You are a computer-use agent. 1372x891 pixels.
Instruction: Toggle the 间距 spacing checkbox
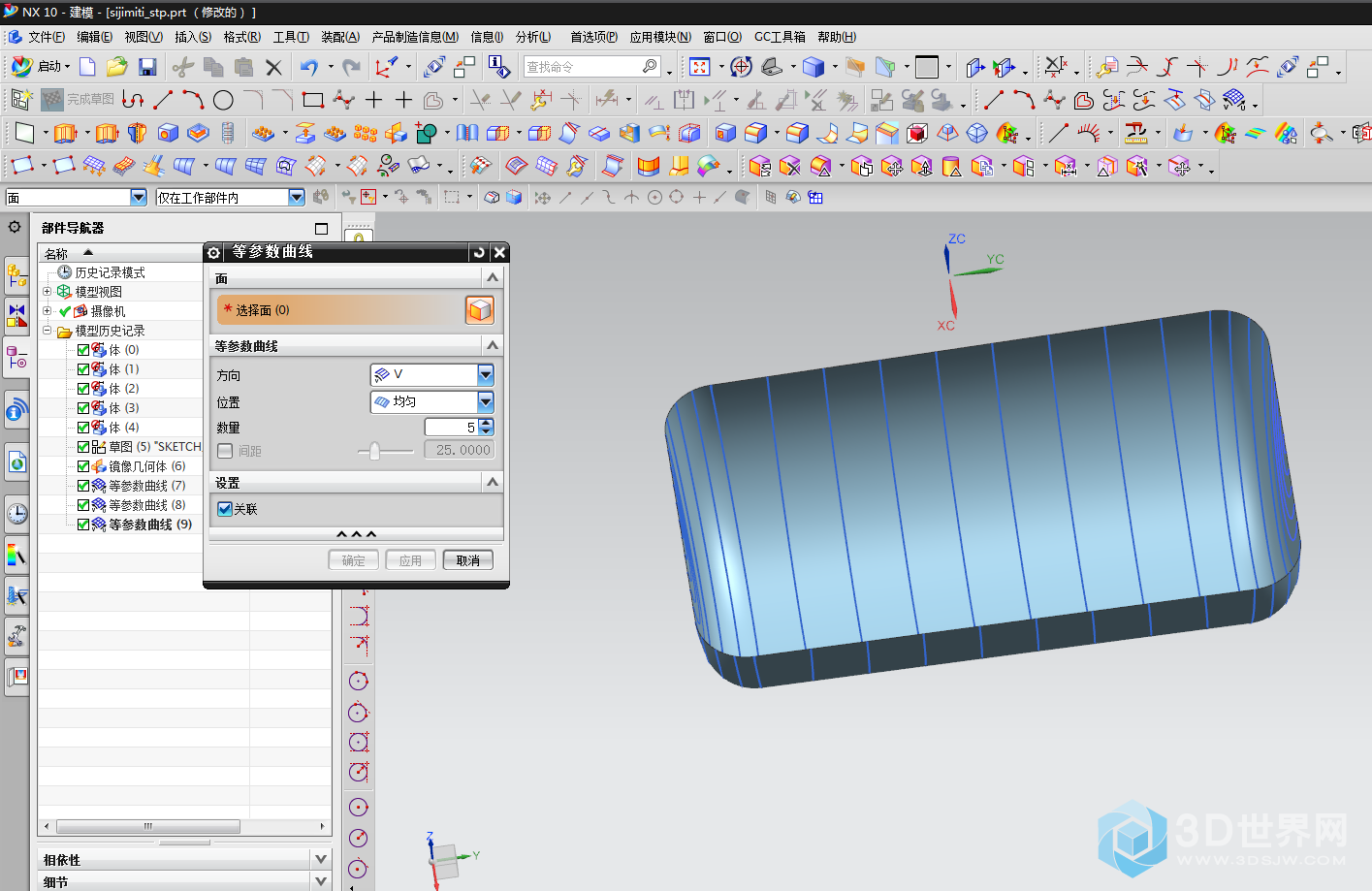point(225,451)
